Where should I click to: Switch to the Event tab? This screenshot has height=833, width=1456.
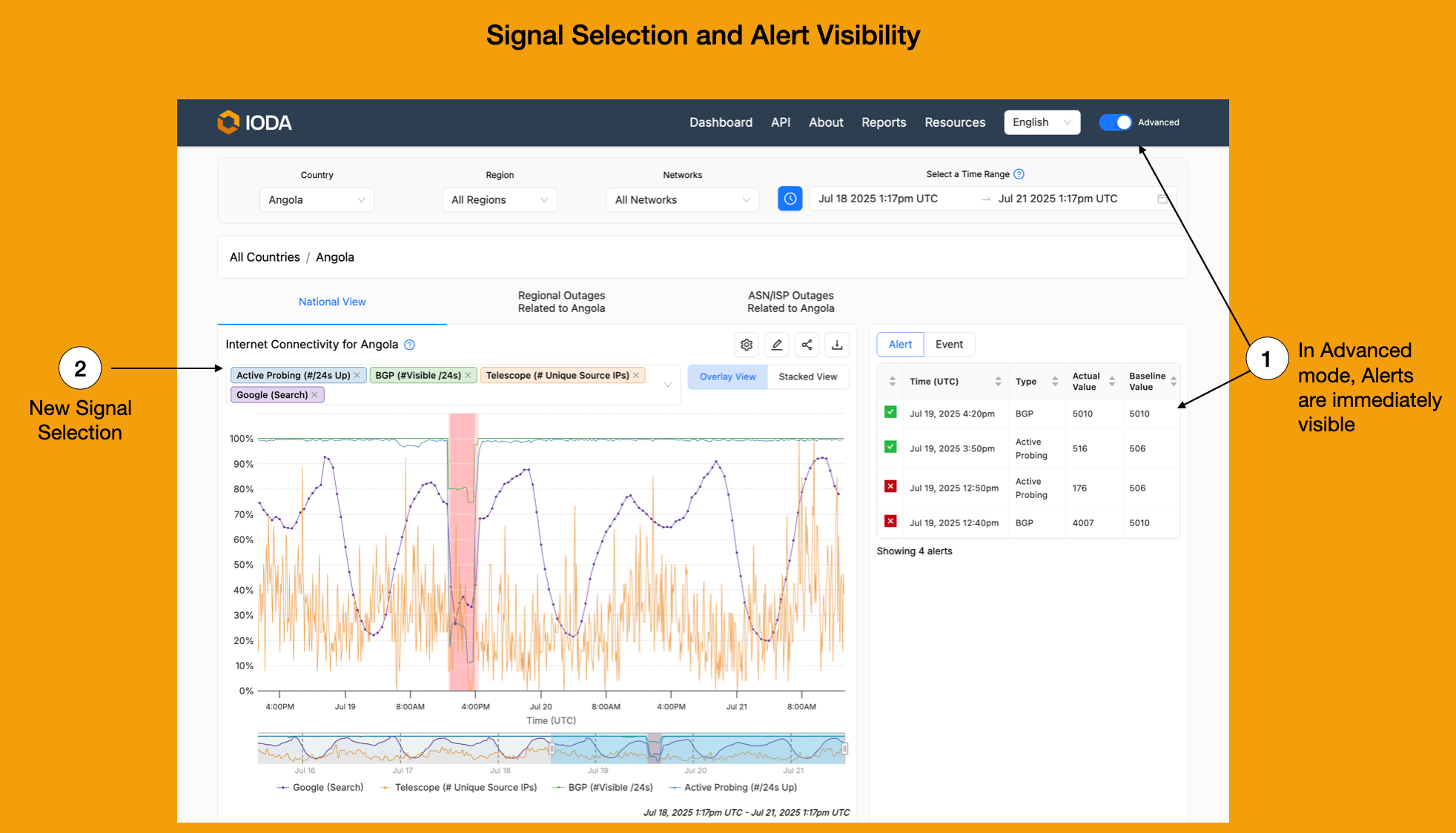pyautogui.click(x=949, y=345)
